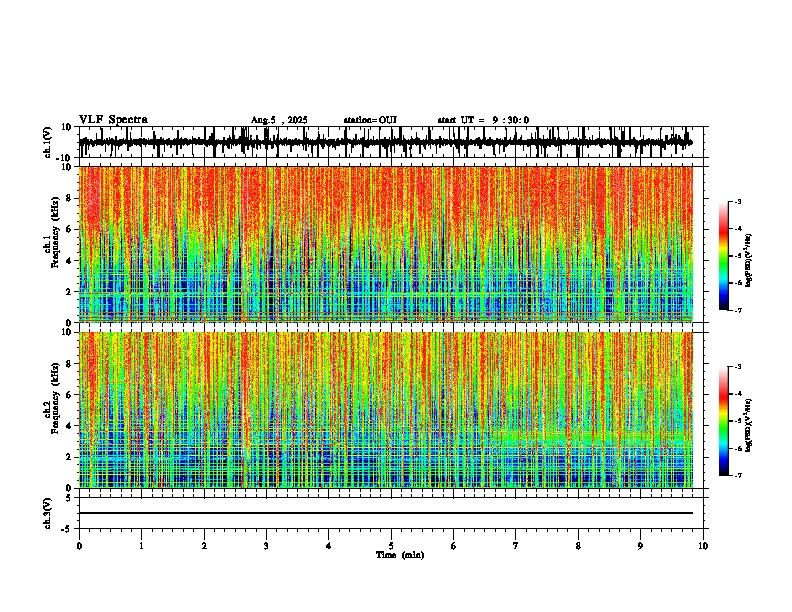Click the '-3' label on ch.2 colorbar

[738, 367]
